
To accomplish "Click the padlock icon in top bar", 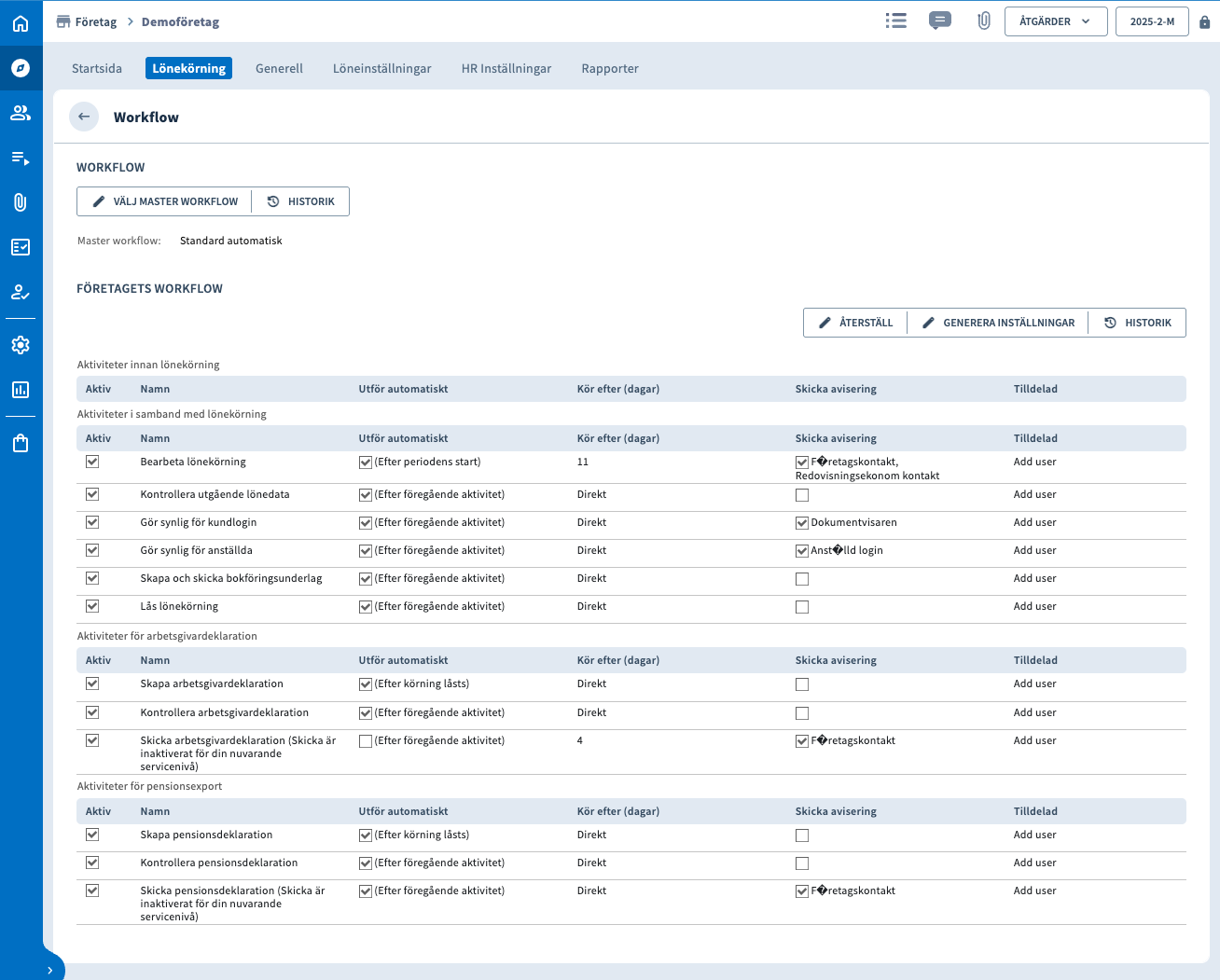I will [1204, 21].
